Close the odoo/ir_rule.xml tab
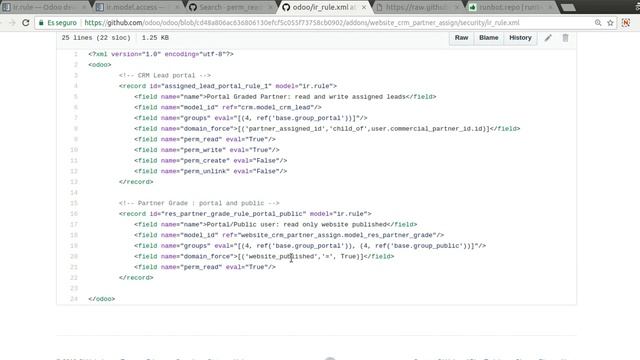Image resolution: width=640 pixels, height=360 pixels. 364,7
